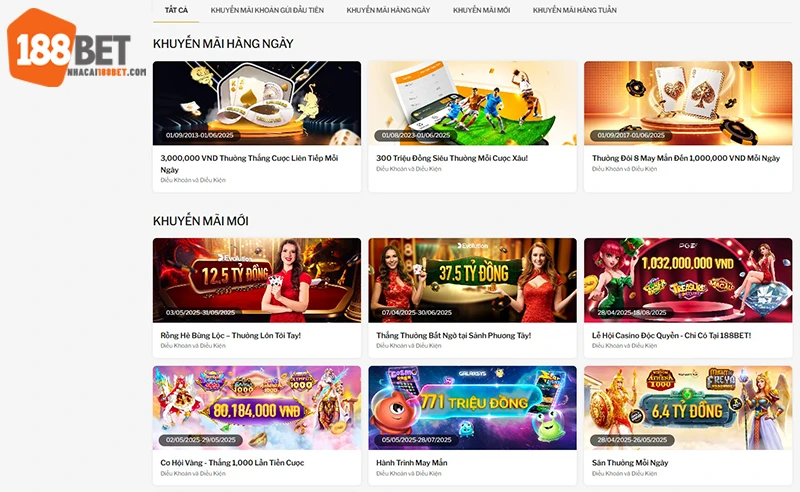Open Điều Khoản under Săn Thưởng Mỗi Ngày

coord(624,474)
